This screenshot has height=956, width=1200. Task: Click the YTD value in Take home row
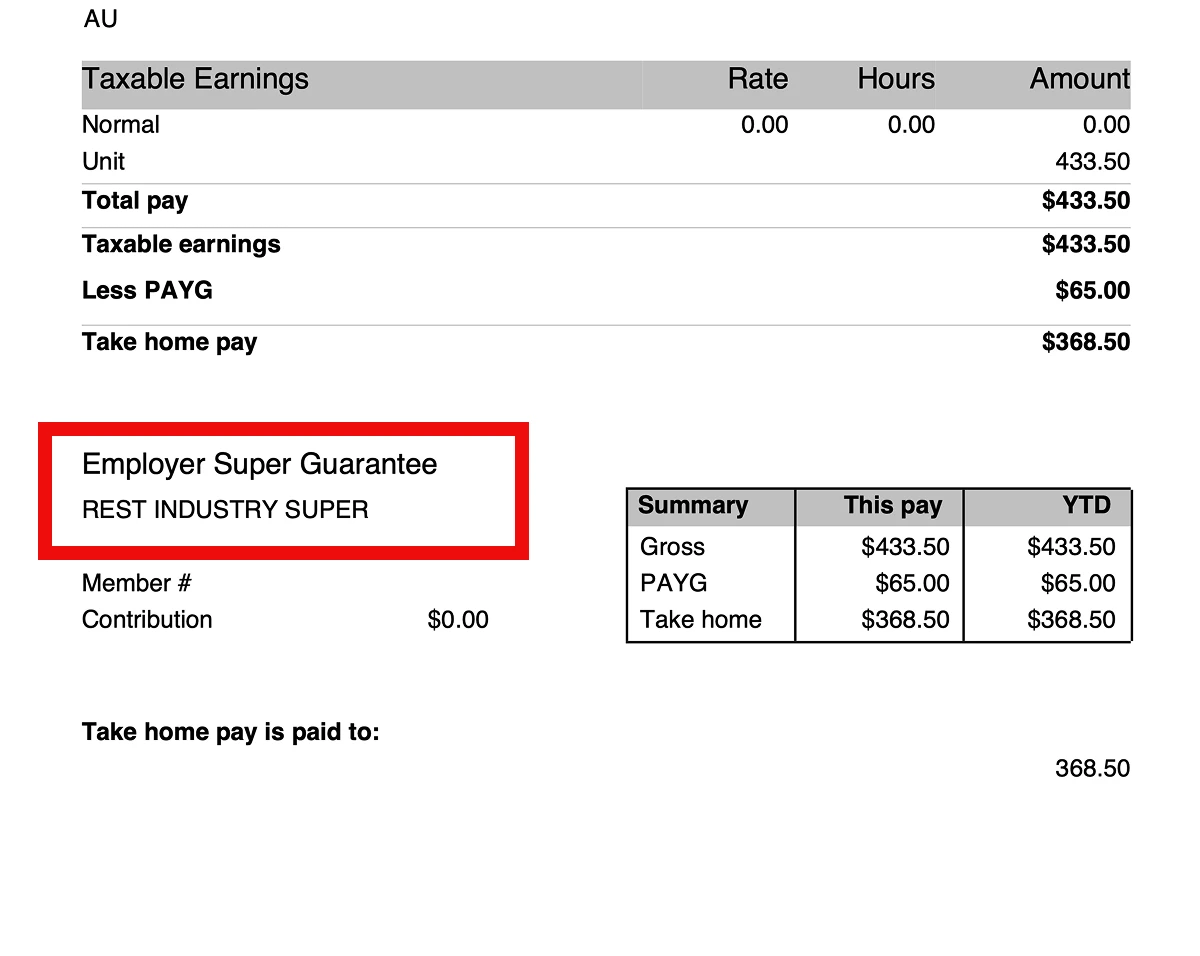tap(1071, 620)
